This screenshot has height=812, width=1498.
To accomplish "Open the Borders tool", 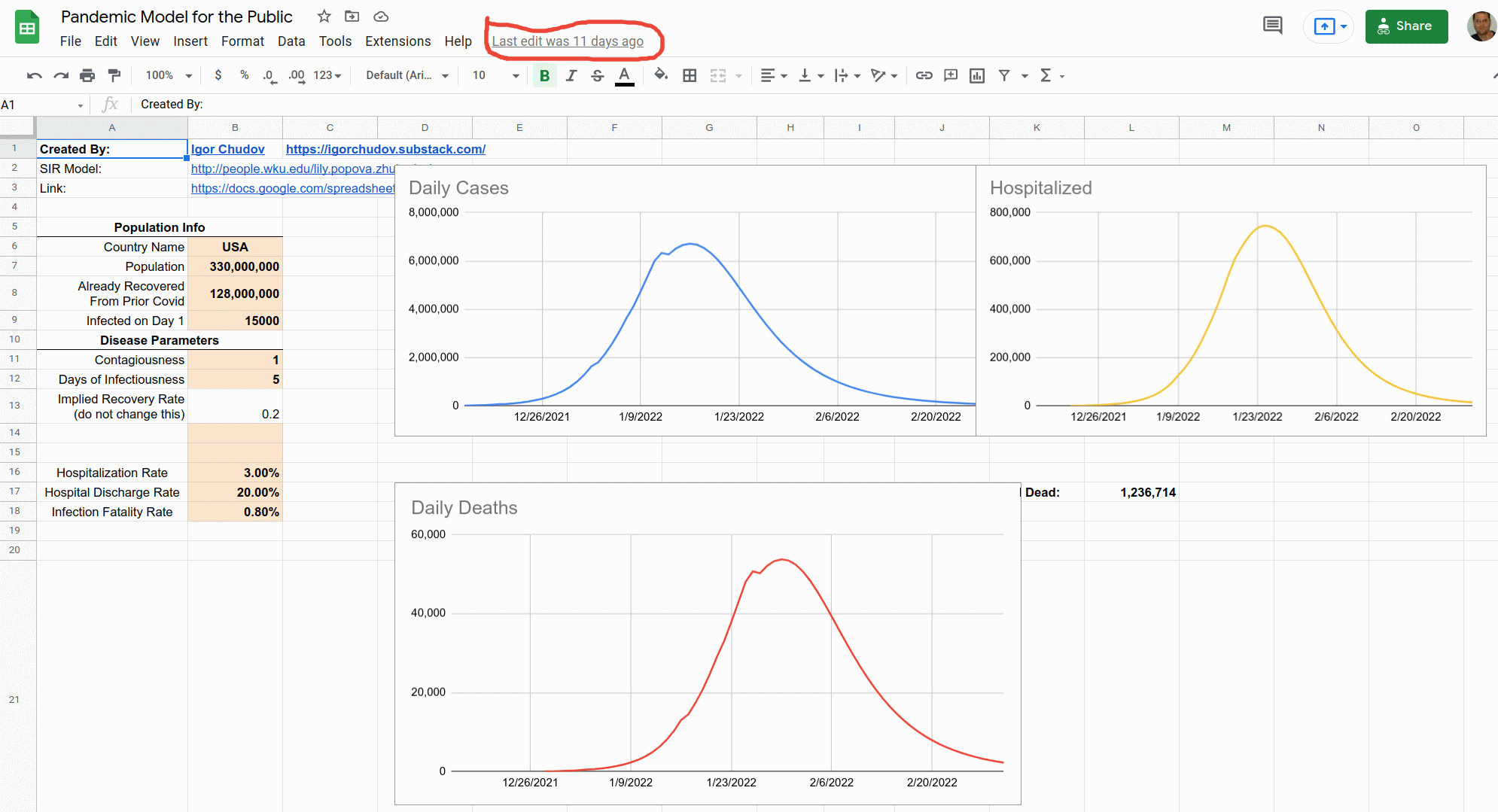I will (690, 75).
